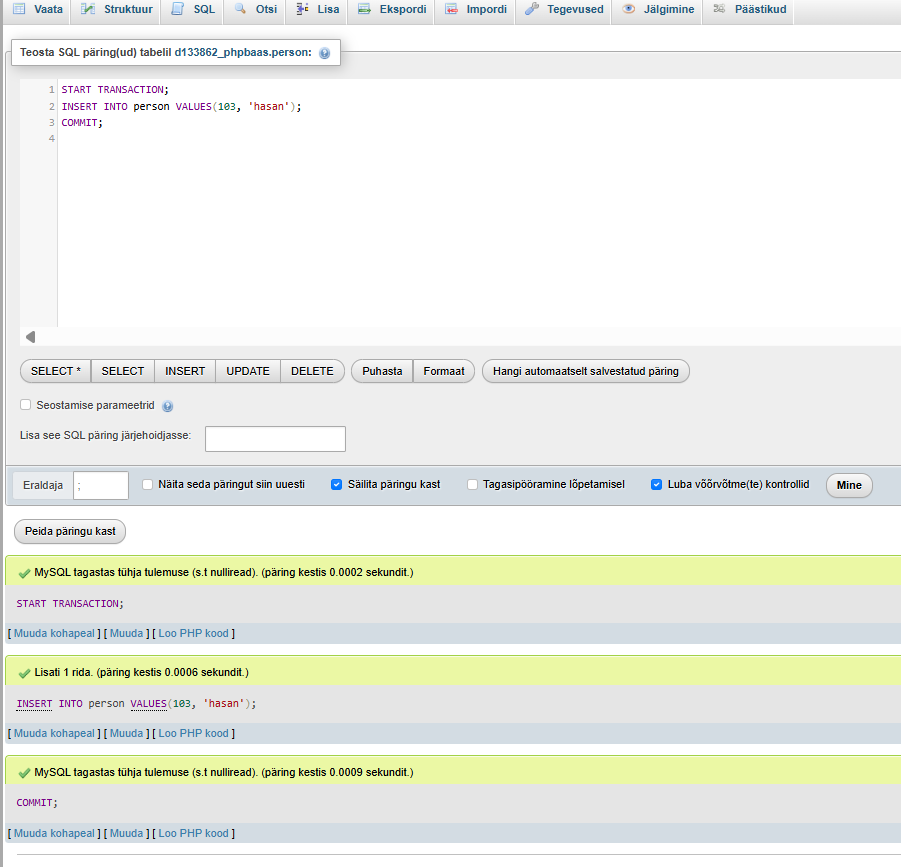This screenshot has height=867, width=901.
Task: Click Loo PHP kood under COMMIT result
Action: click(x=194, y=833)
